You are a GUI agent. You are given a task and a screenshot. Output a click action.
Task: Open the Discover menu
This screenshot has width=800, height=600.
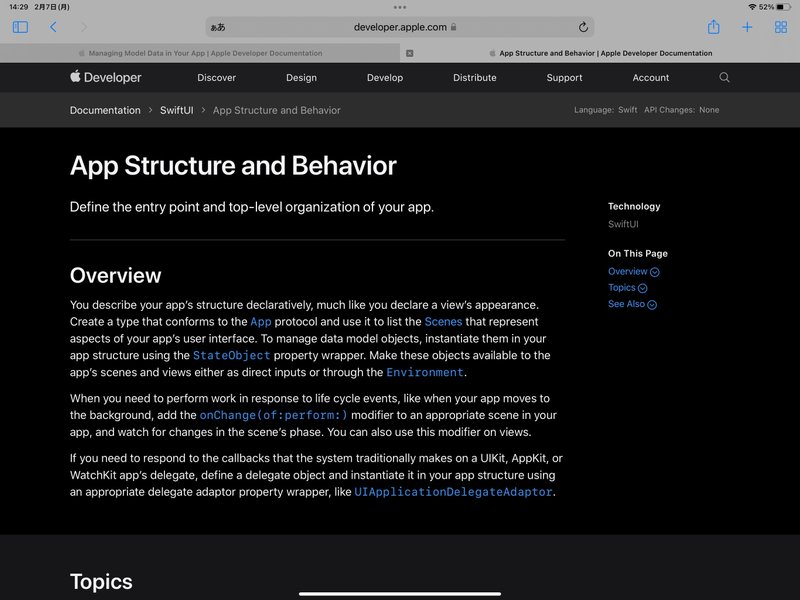216,78
